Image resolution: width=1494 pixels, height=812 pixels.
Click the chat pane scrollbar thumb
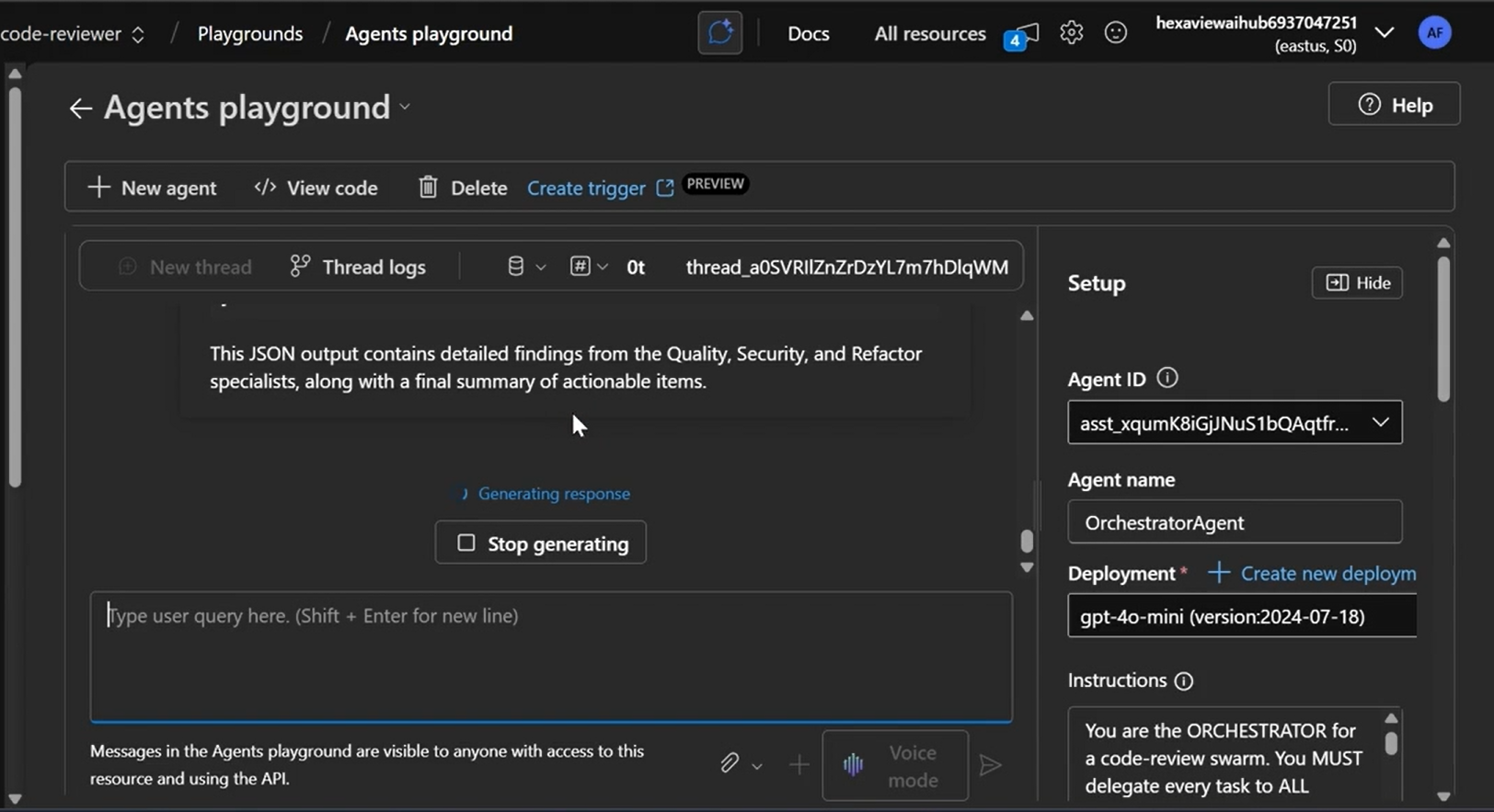tap(1027, 541)
